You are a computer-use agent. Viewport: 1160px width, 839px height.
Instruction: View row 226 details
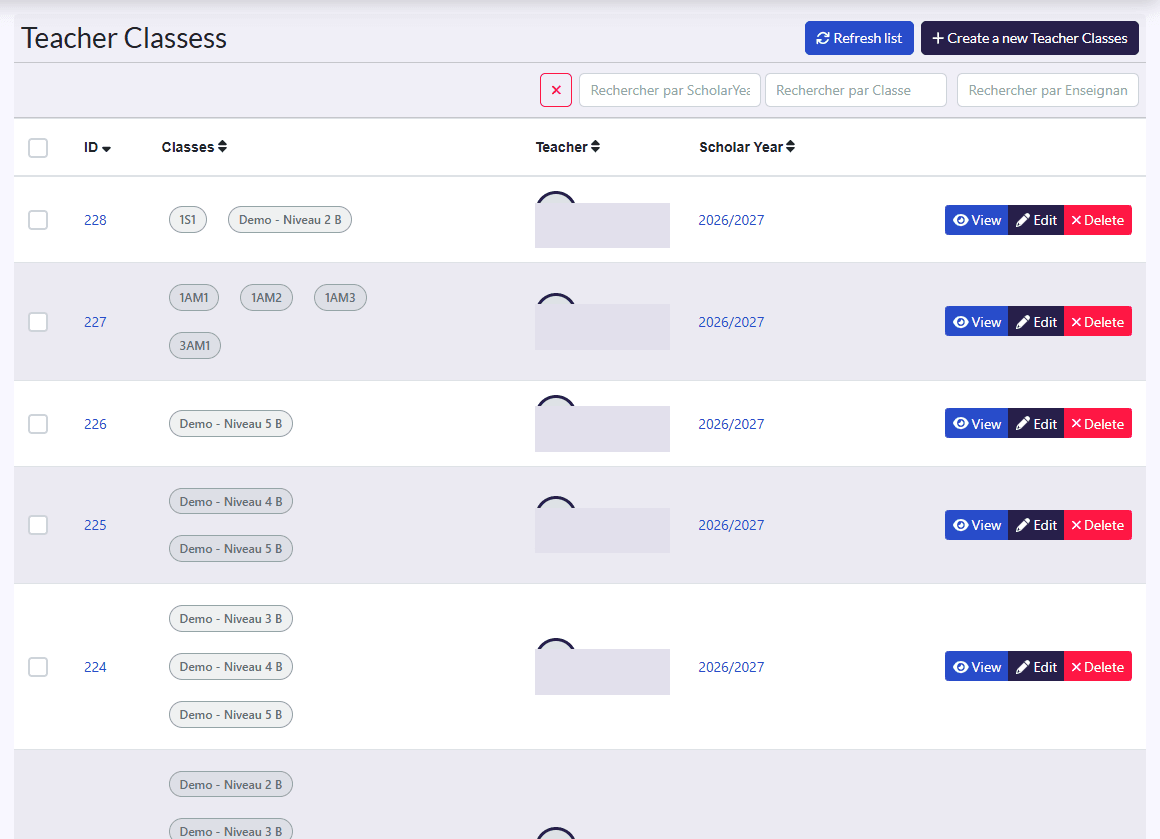(x=977, y=424)
